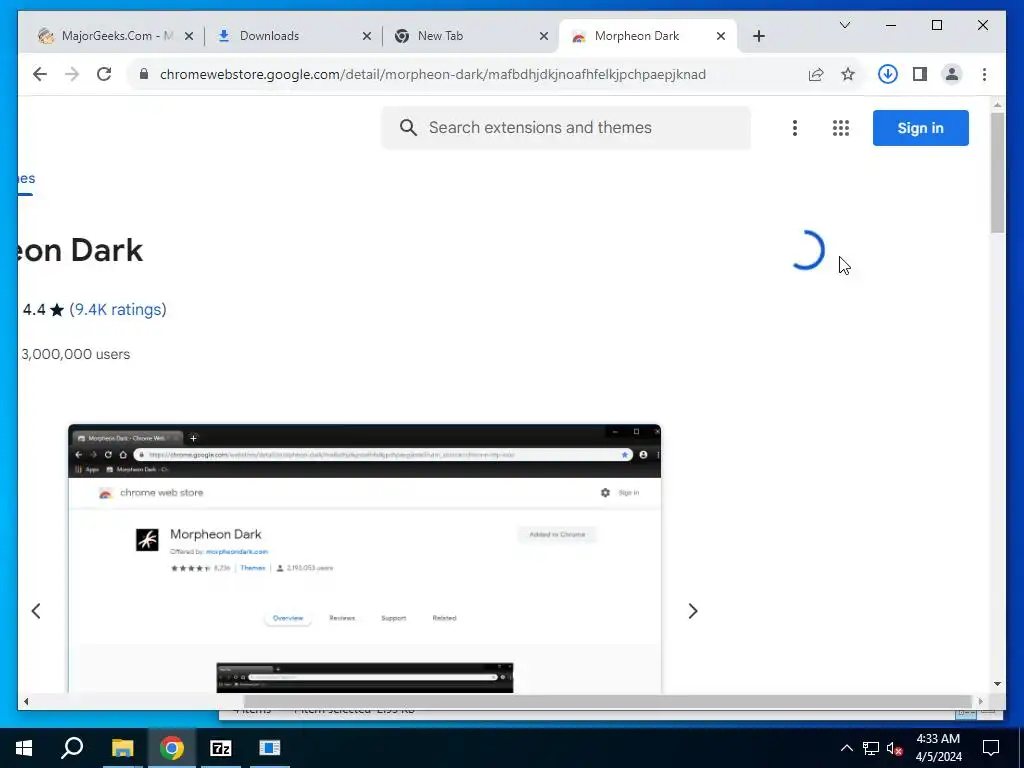Open the 9.4K ratings link
1024x768 pixels.
pos(118,310)
